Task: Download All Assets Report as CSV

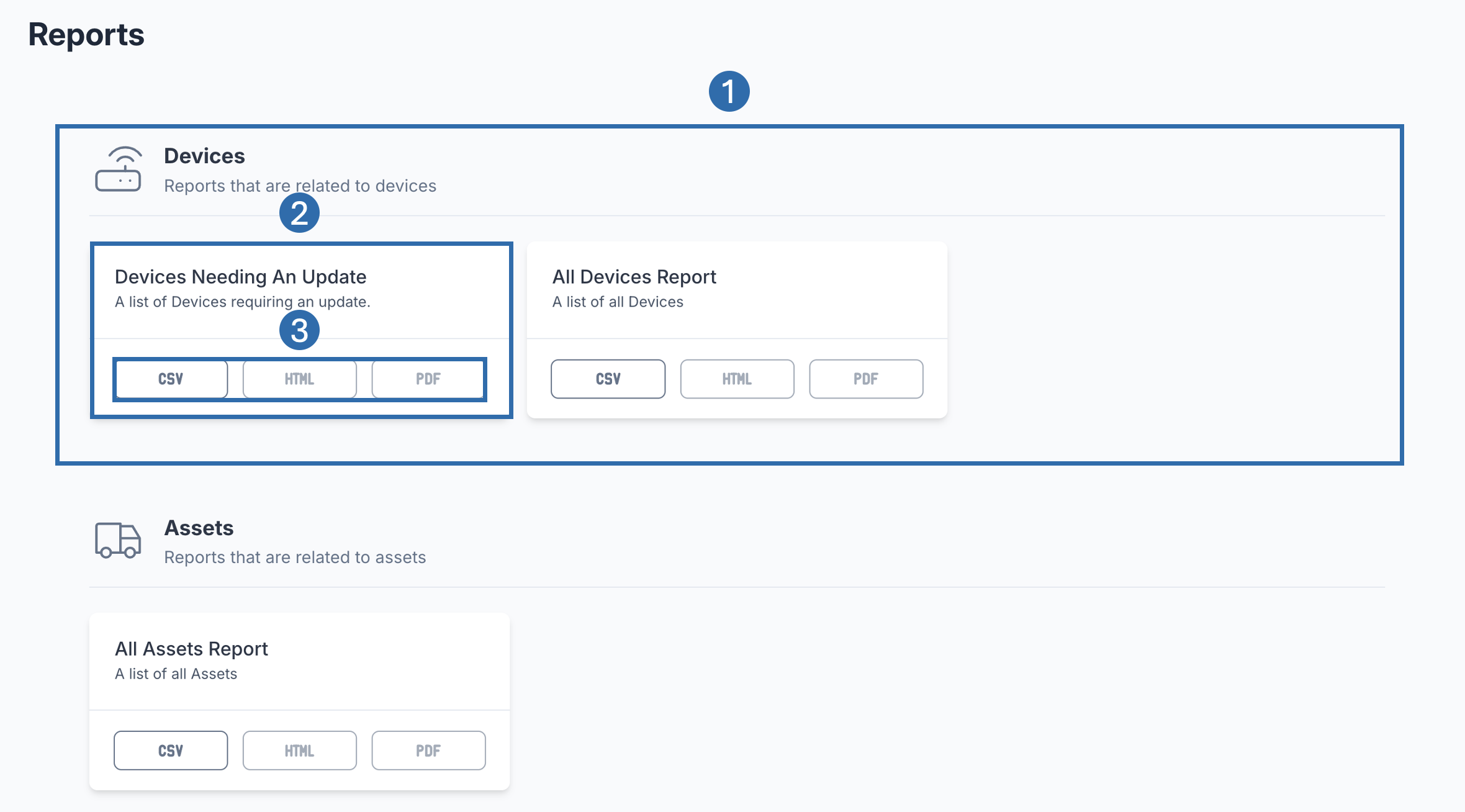Action: click(171, 751)
